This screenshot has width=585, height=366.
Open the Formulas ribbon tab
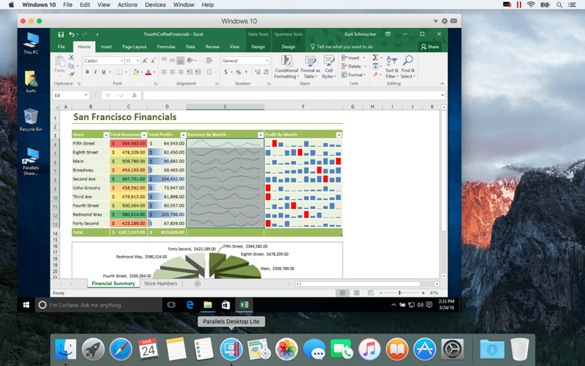pyautogui.click(x=166, y=47)
